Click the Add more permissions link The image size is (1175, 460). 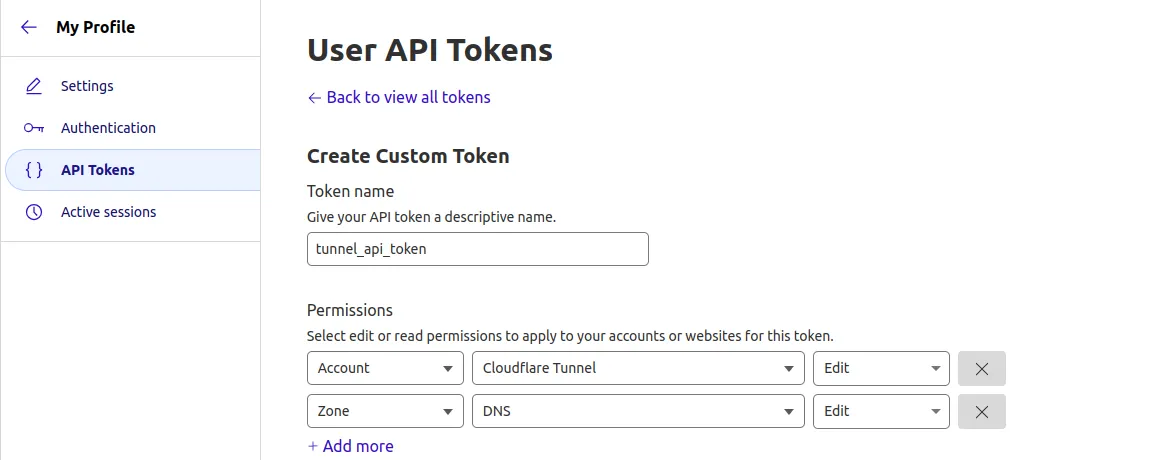click(x=350, y=446)
